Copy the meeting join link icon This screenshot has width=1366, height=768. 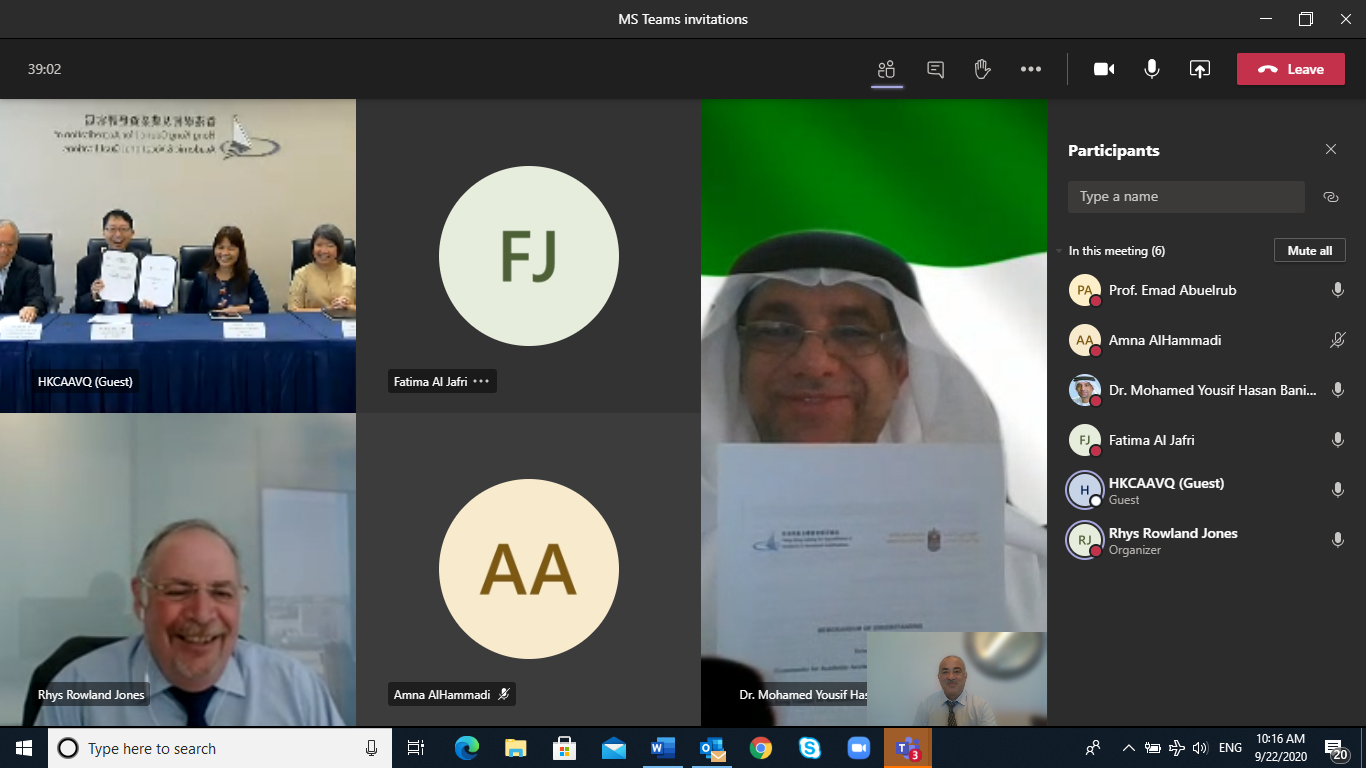click(x=1330, y=197)
